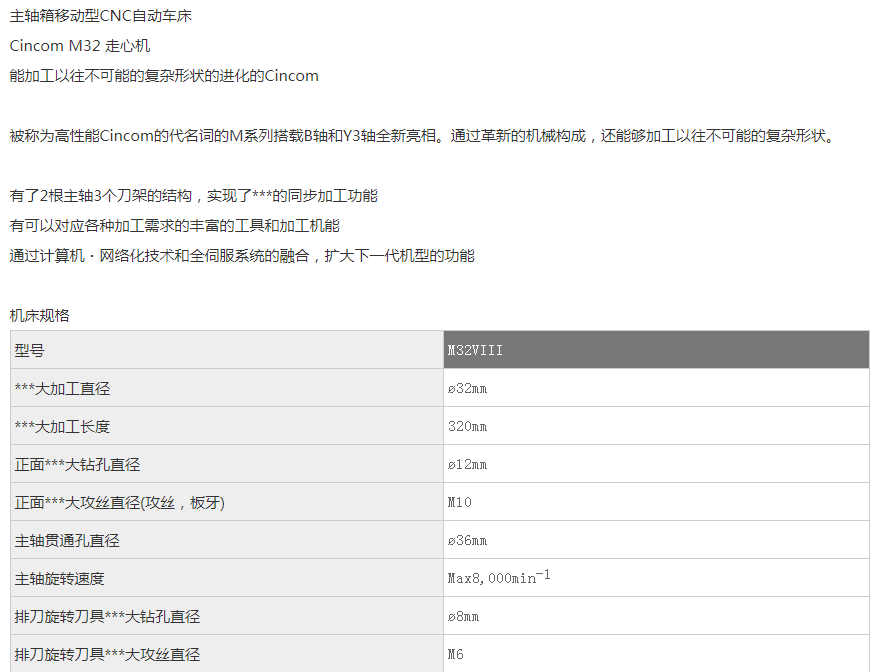The height and width of the screenshot is (672, 881).
Task: Click the line about 计算机·网络化技术
Action: [241, 256]
